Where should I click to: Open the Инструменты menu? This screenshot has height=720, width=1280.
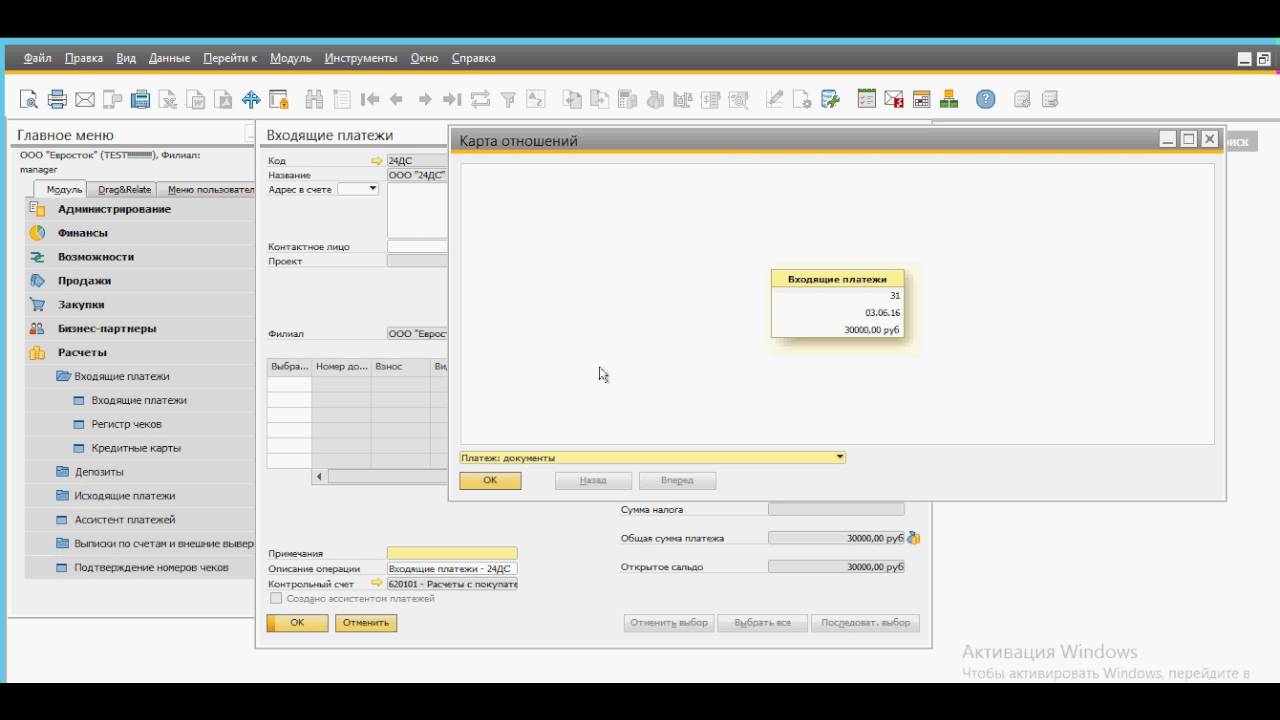coord(361,58)
